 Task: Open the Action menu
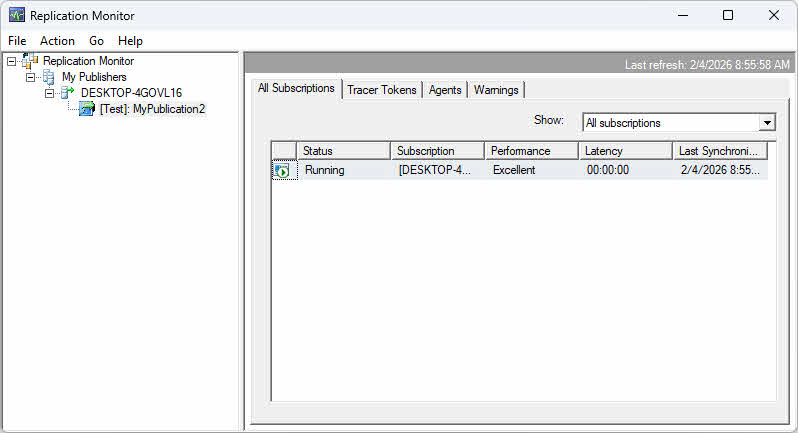[58, 41]
